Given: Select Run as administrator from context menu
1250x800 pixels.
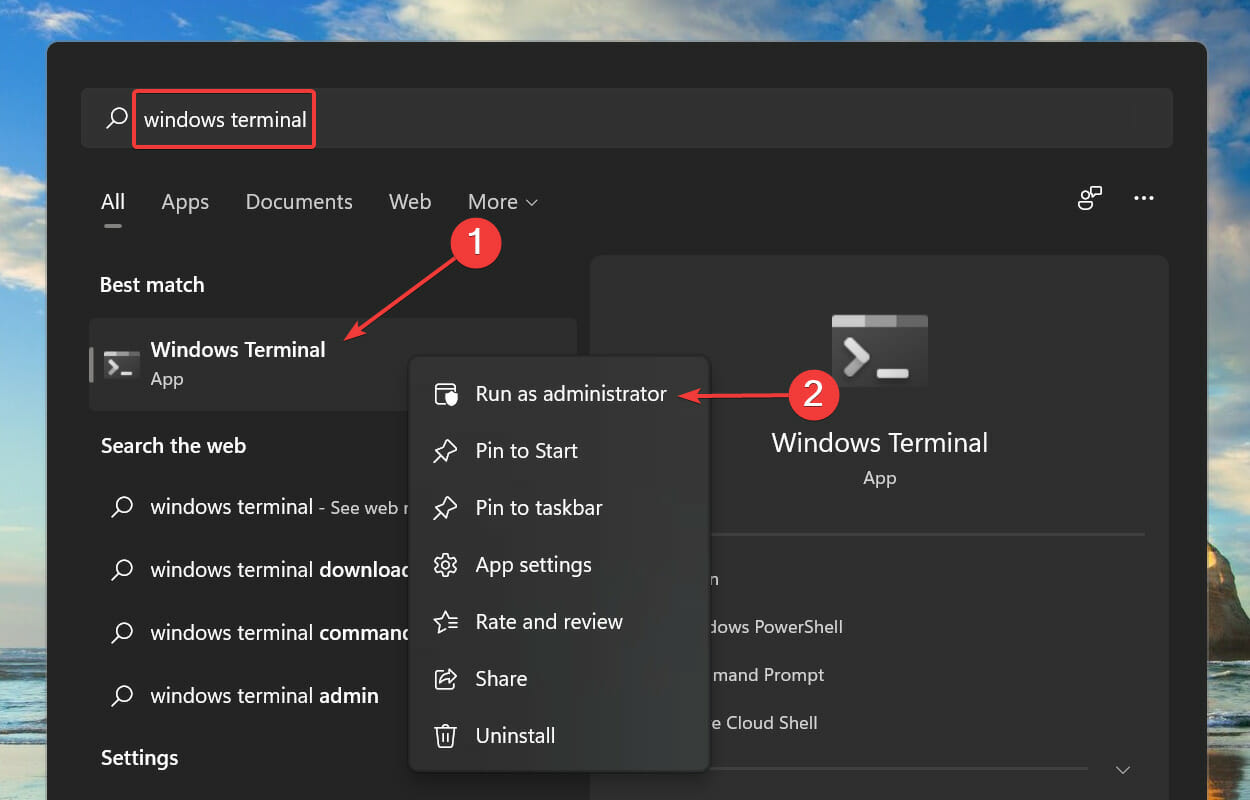Looking at the screenshot, I should (559, 394).
